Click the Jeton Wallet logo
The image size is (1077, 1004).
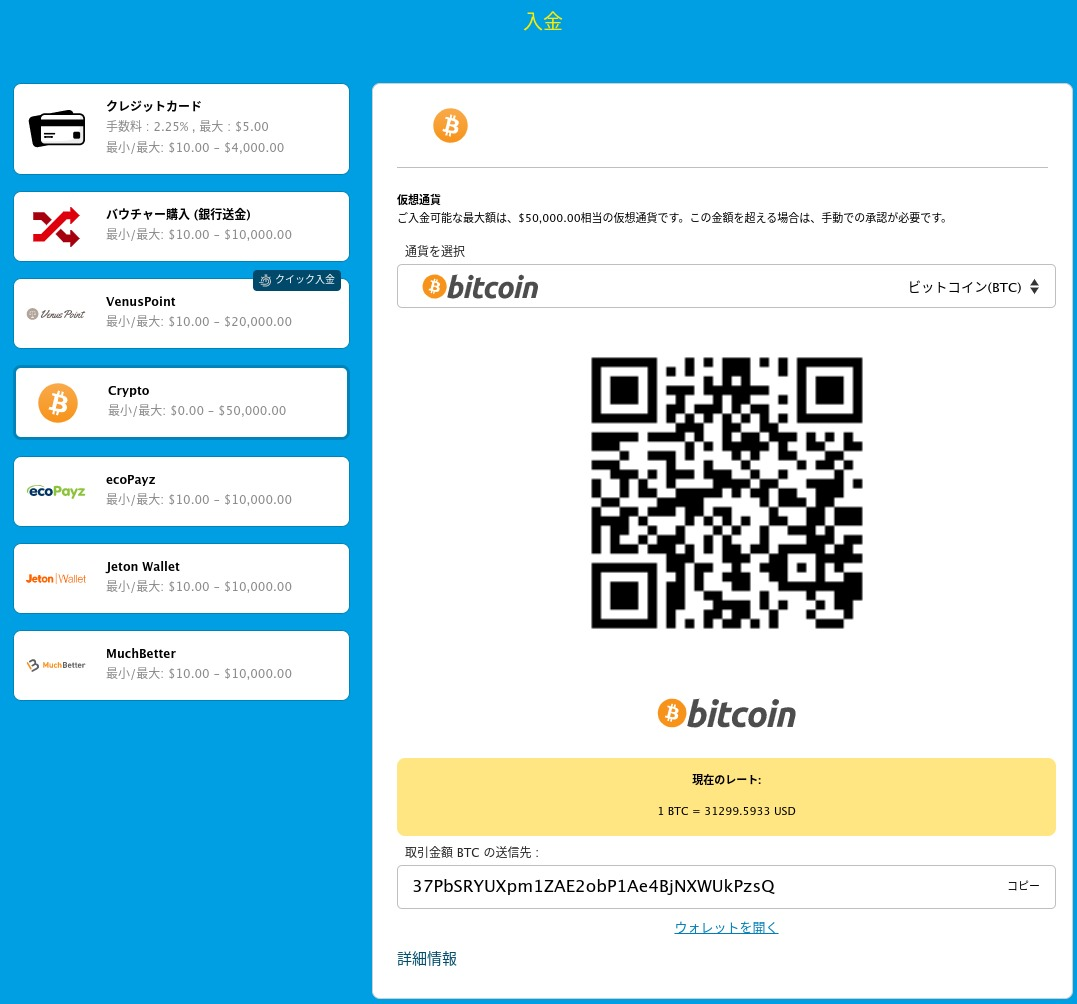[x=56, y=578]
